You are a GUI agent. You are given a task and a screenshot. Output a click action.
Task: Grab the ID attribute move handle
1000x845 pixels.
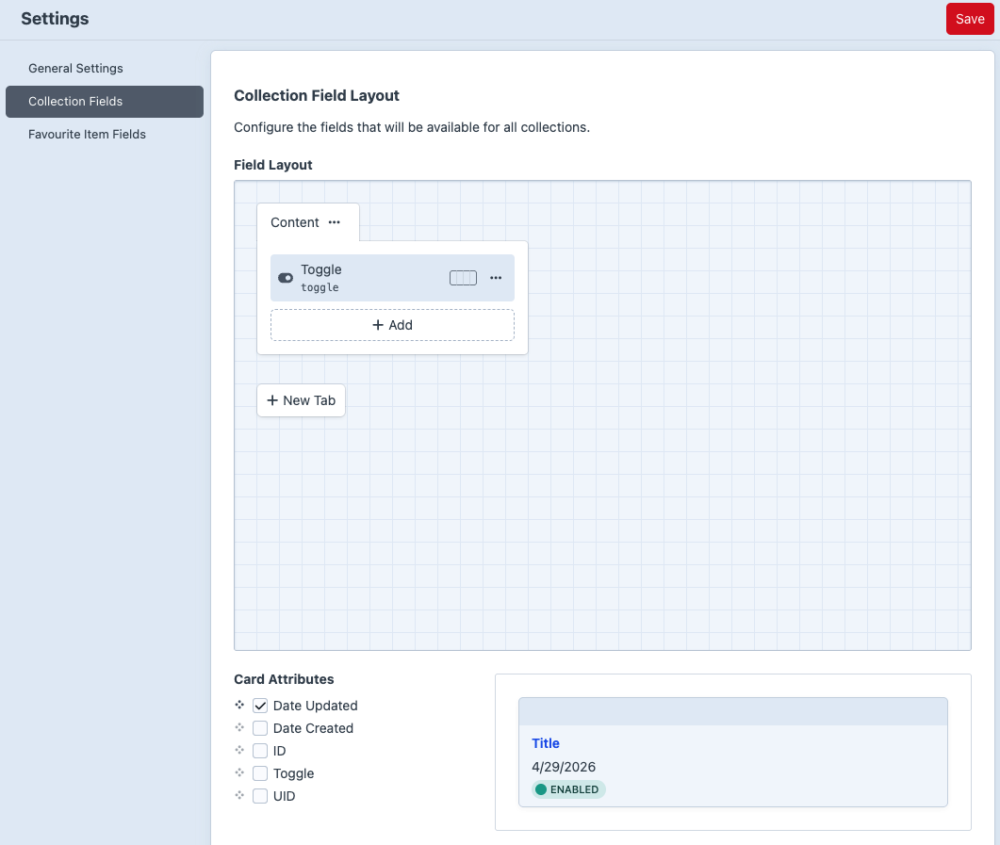pyautogui.click(x=240, y=750)
